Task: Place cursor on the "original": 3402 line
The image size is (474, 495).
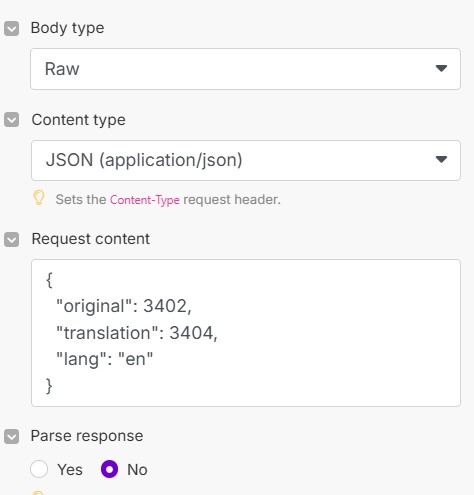Action: (x=124, y=306)
